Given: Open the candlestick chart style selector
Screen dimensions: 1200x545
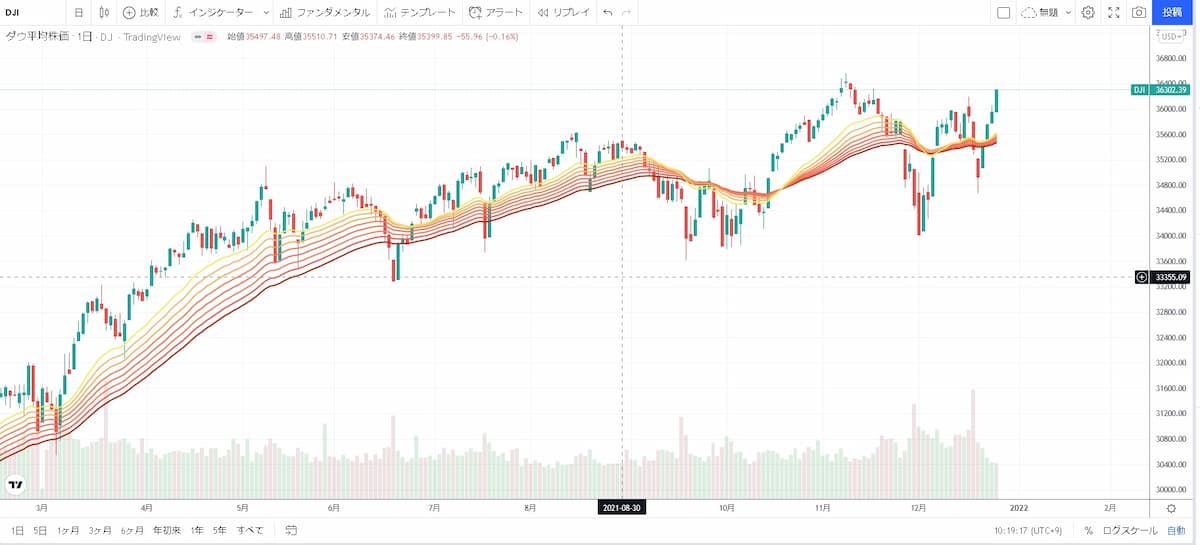Looking at the screenshot, I should pyautogui.click(x=104, y=13).
